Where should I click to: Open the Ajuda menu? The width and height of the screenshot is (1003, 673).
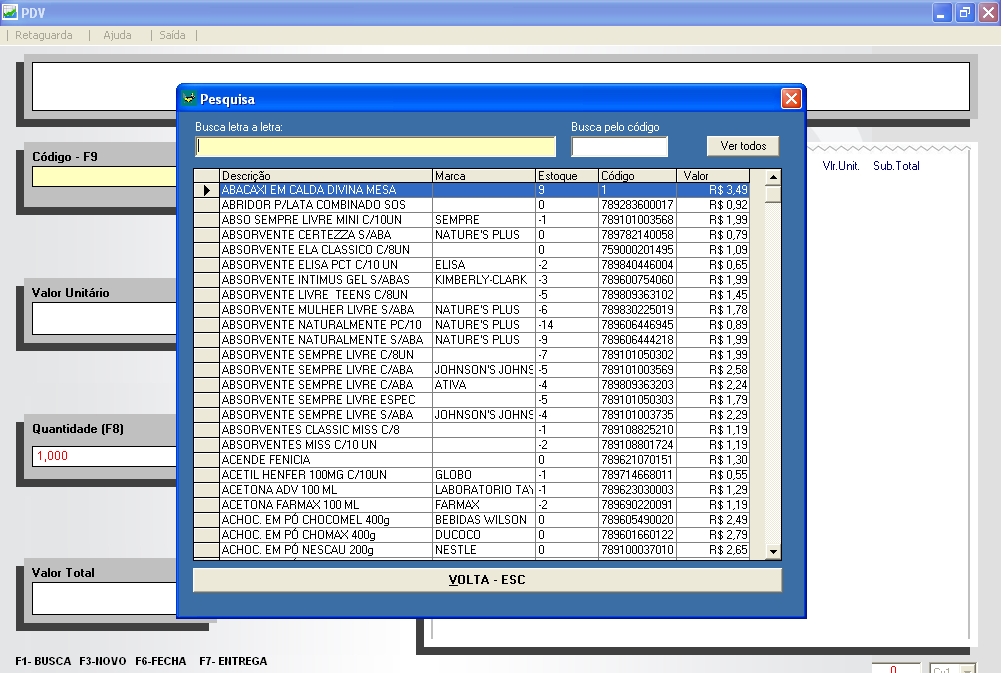(x=117, y=35)
